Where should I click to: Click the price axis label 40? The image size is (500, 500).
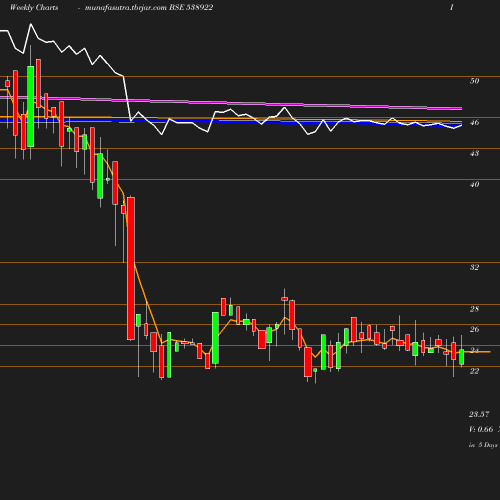[x=474, y=184]
